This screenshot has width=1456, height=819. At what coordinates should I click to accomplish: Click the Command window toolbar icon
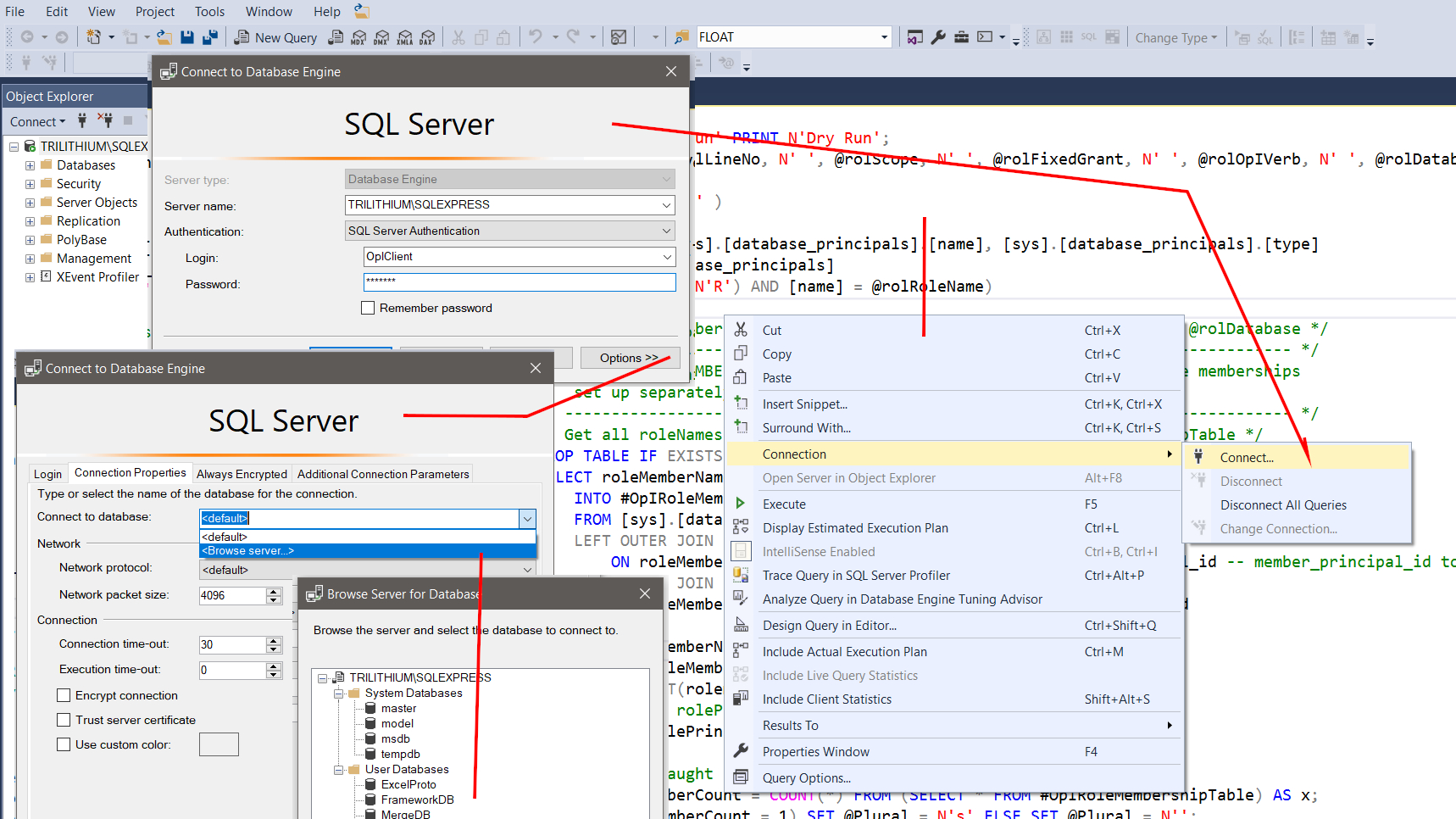985,37
